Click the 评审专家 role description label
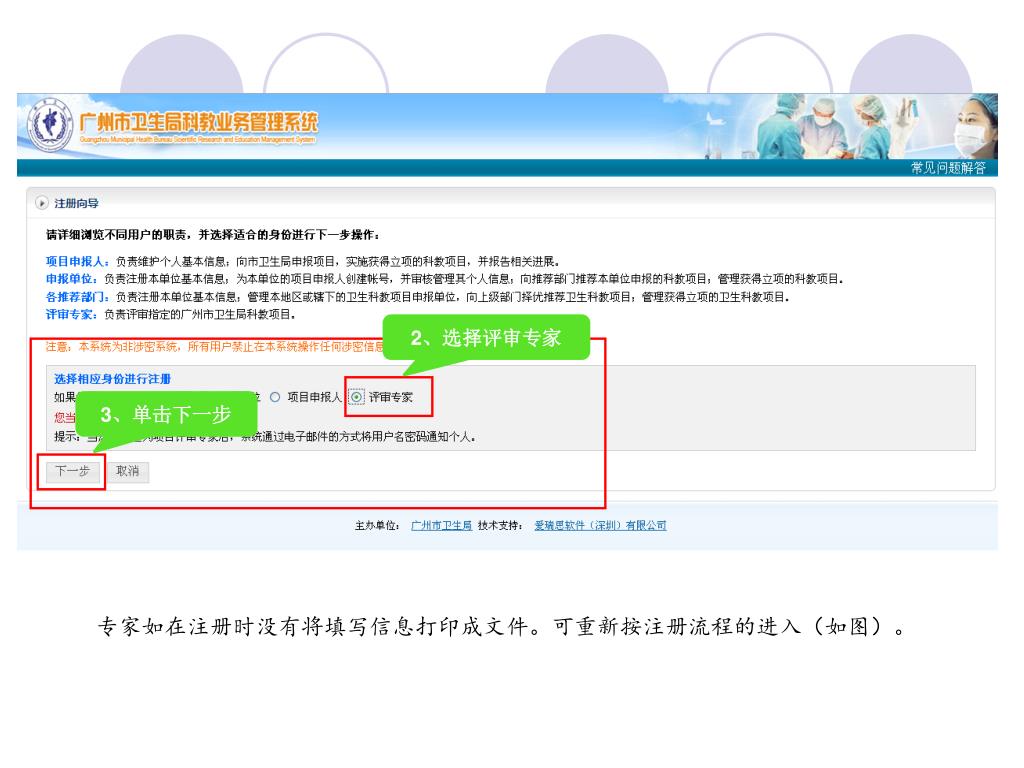This screenshot has width=1024, height=768. pos(72,314)
